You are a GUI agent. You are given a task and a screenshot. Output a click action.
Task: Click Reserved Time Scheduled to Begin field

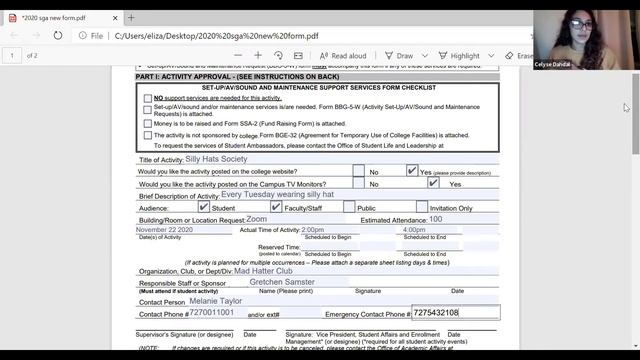(x=330, y=246)
